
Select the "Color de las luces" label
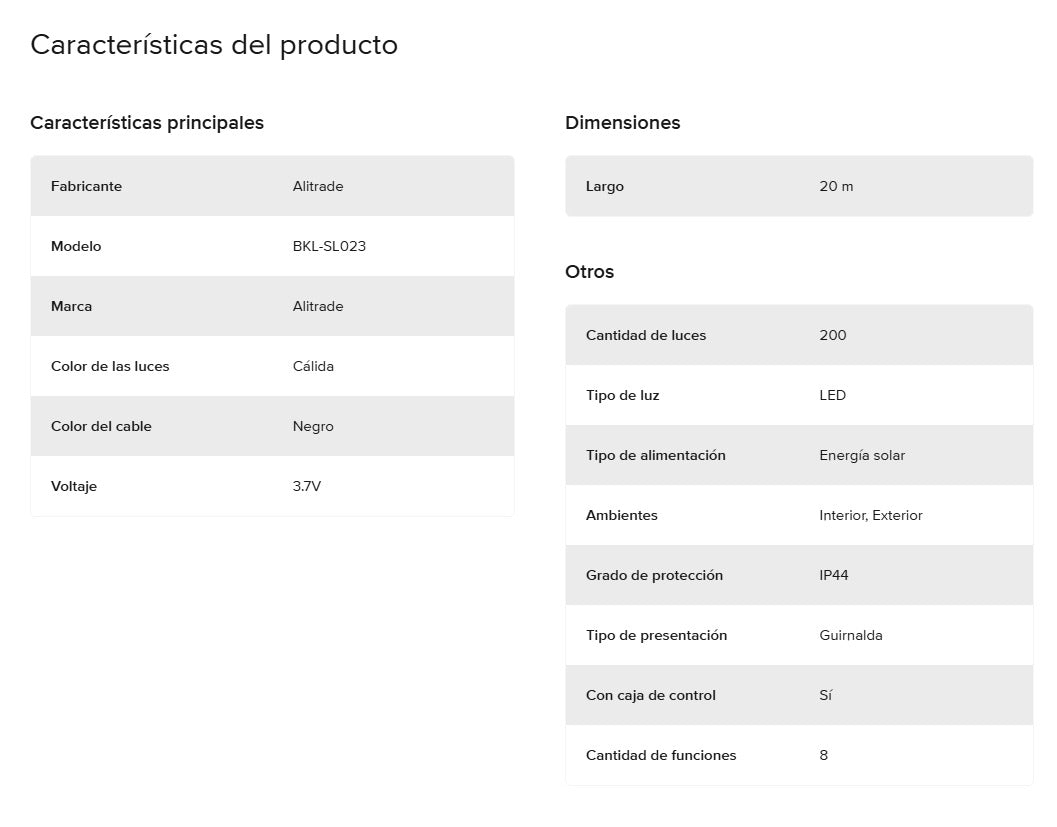(110, 367)
